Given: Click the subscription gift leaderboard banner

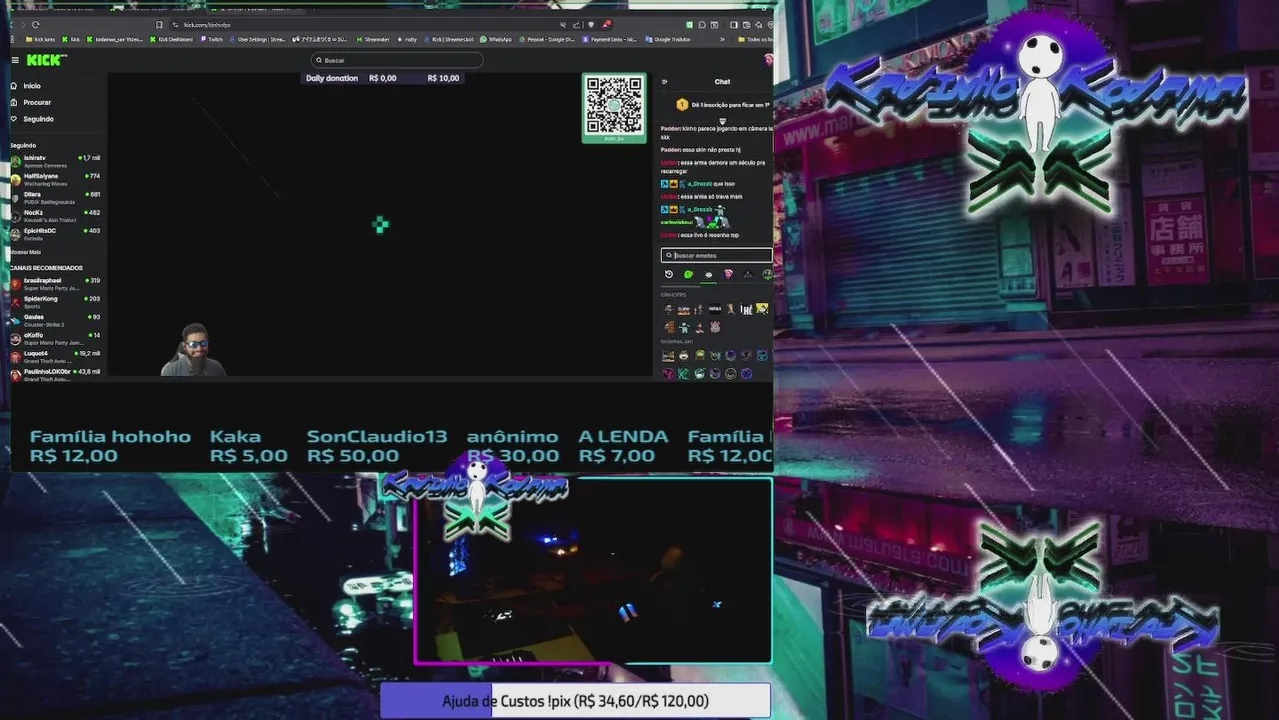Looking at the screenshot, I should [722, 104].
